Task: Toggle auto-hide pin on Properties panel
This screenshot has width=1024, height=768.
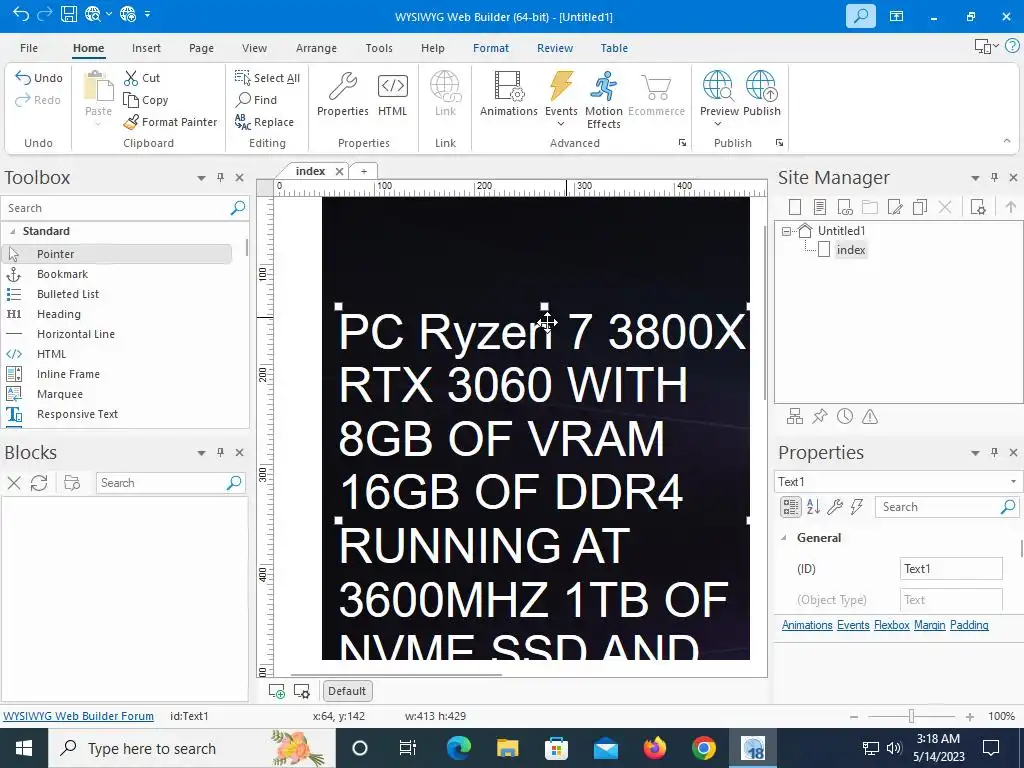Action: [994, 453]
